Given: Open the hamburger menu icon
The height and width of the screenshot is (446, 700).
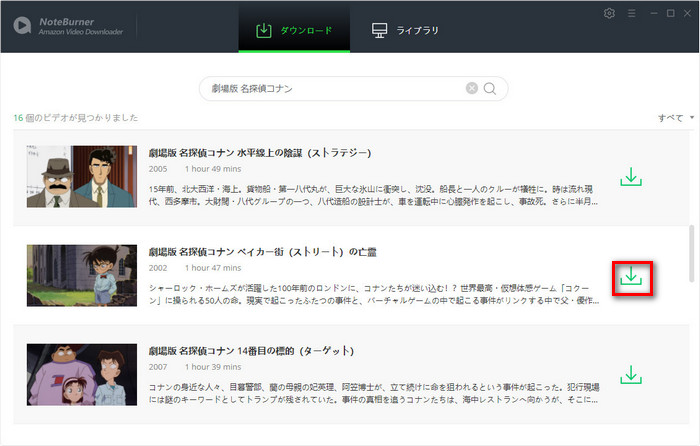Looking at the screenshot, I should coord(631,13).
